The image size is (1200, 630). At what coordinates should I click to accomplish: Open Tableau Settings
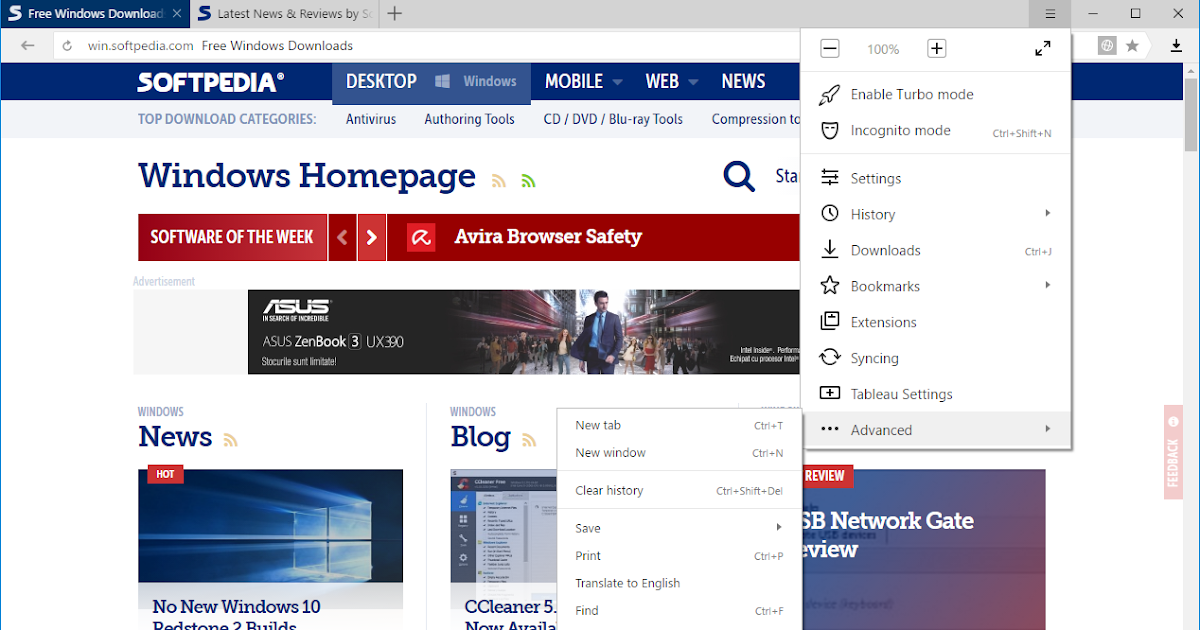[x=936, y=394]
